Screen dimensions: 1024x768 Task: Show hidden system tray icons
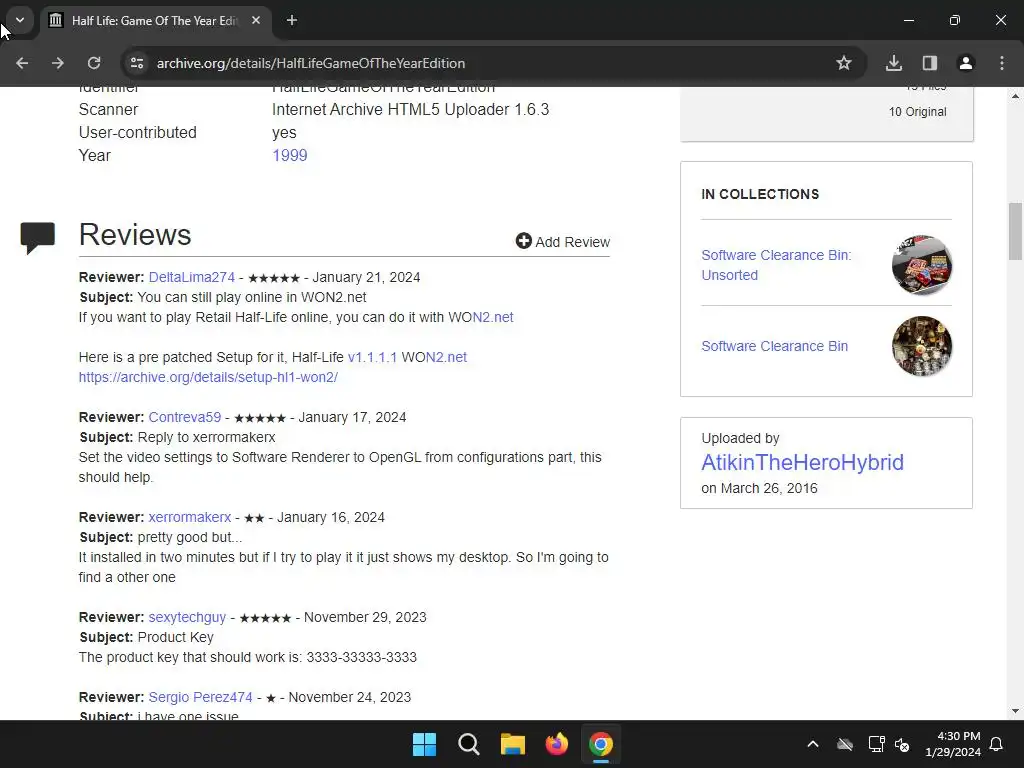click(813, 744)
